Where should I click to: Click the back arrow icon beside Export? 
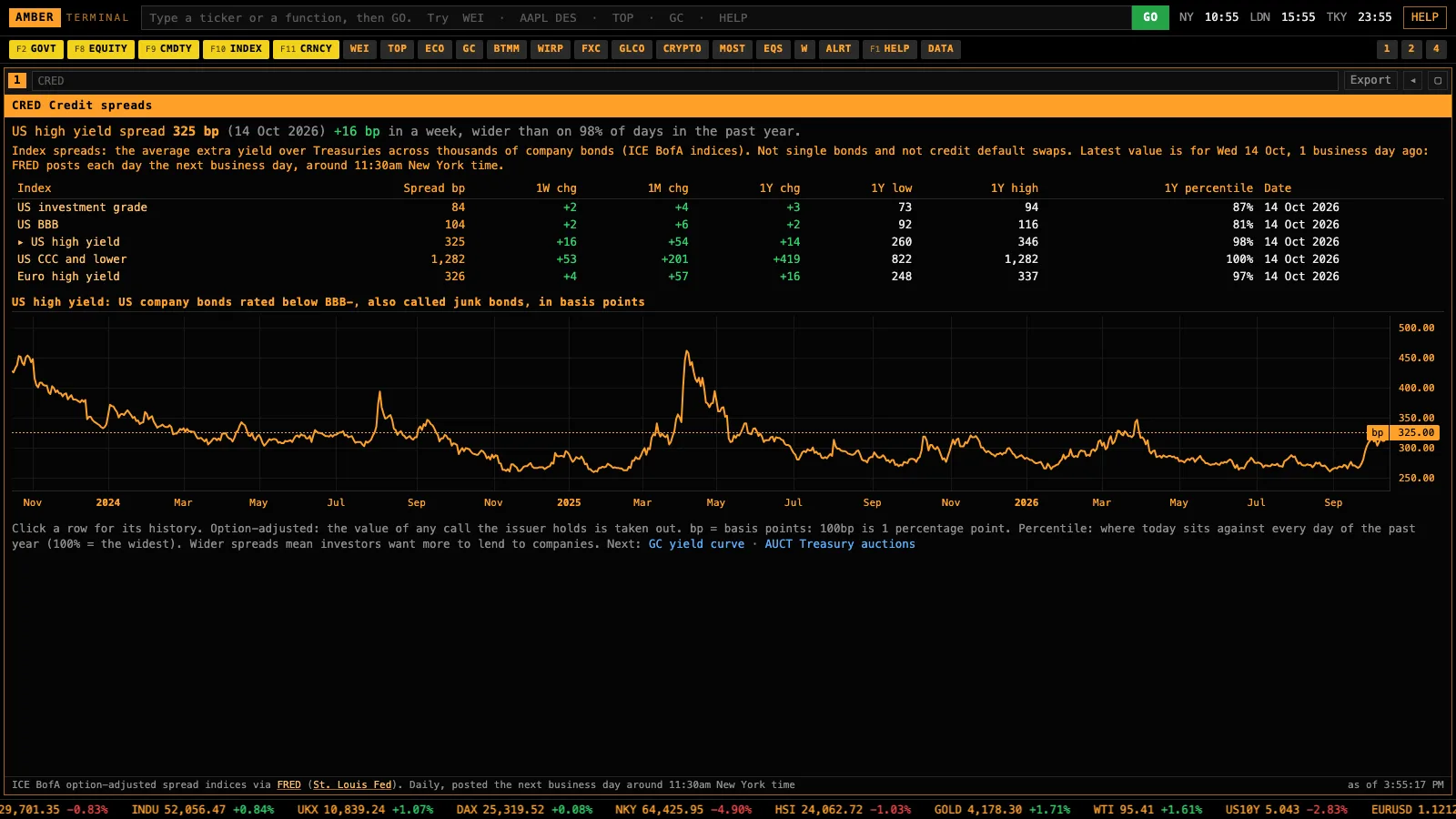coord(1413,80)
